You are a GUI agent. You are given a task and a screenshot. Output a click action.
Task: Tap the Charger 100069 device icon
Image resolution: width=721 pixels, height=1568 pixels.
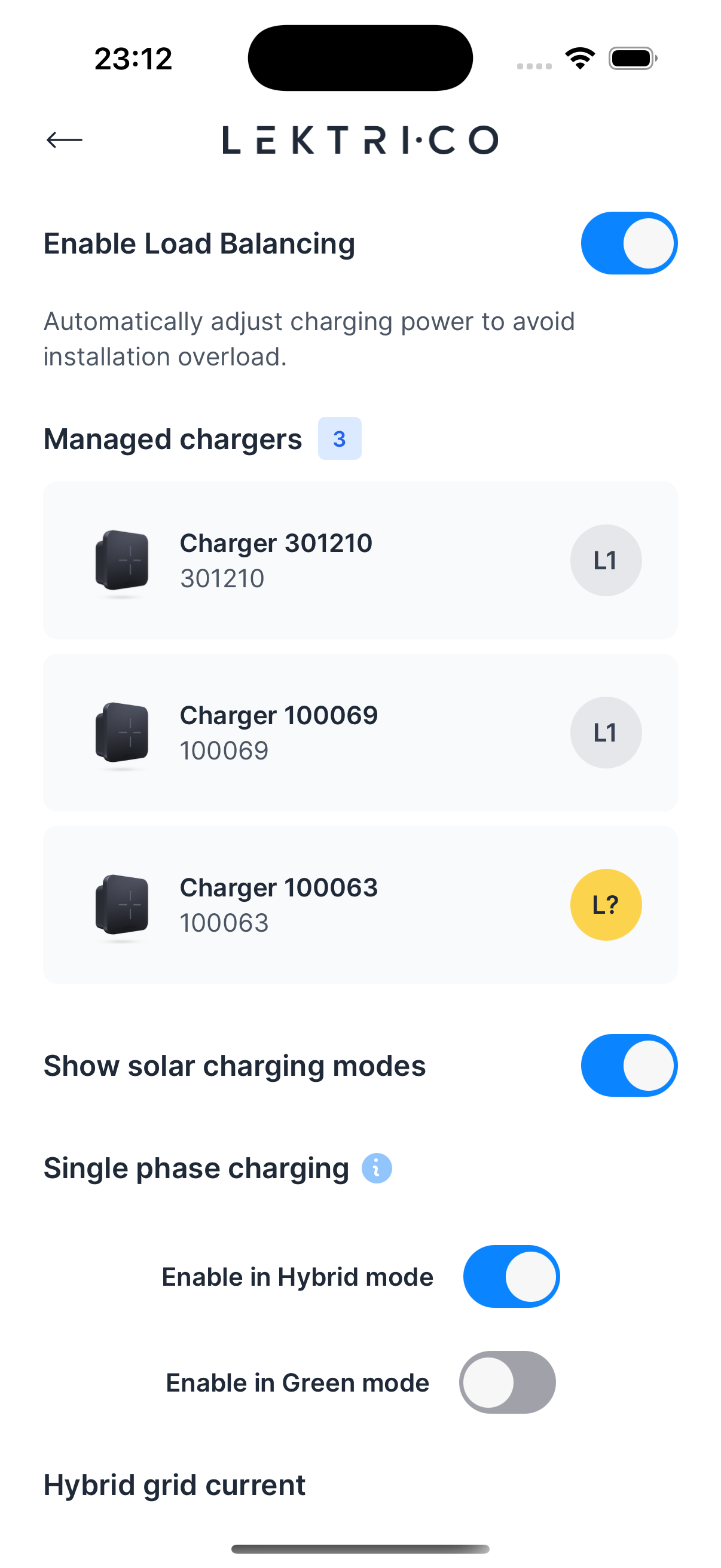[x=122, y=732]
